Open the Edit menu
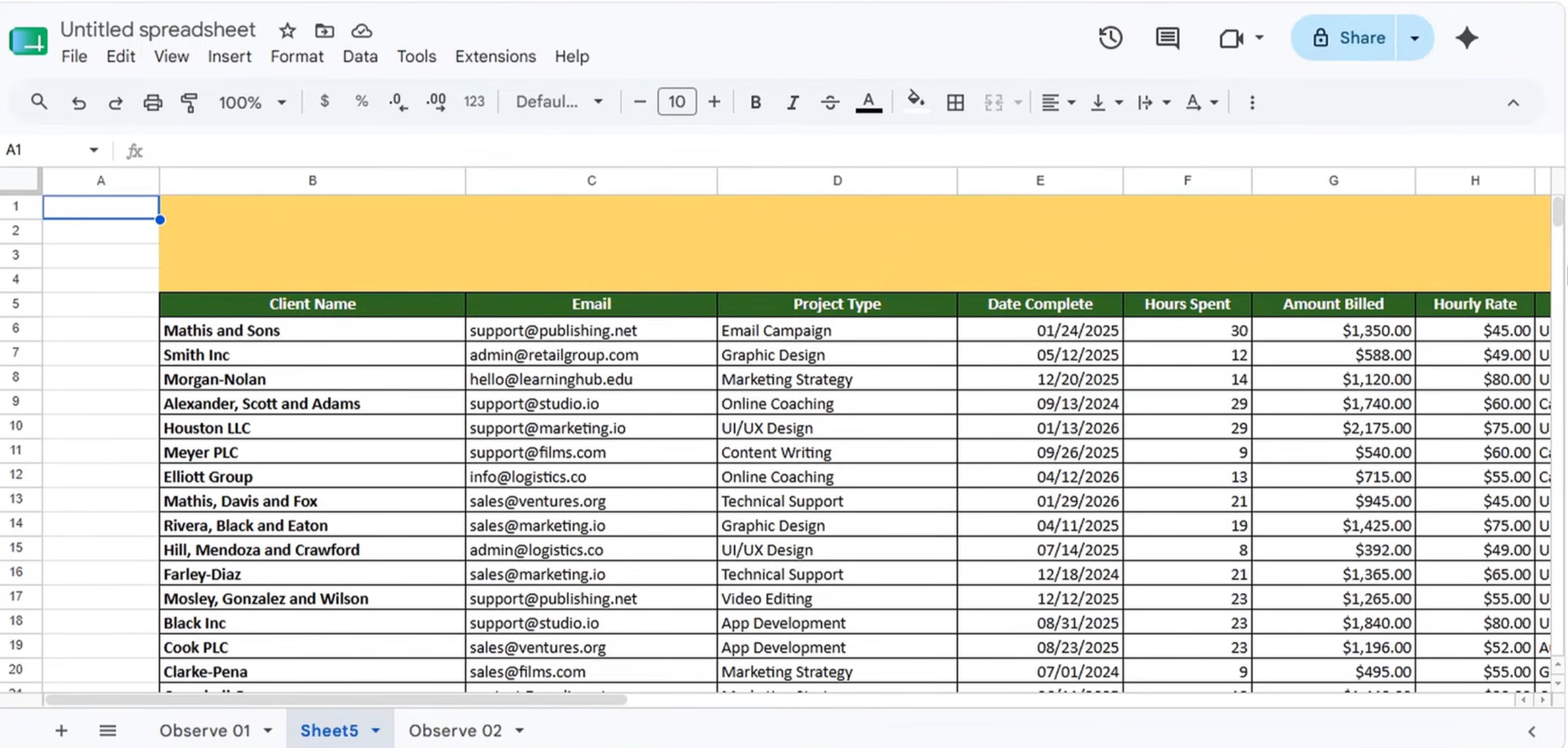The height and width of the screenshot is (748, 1568). 120,56
